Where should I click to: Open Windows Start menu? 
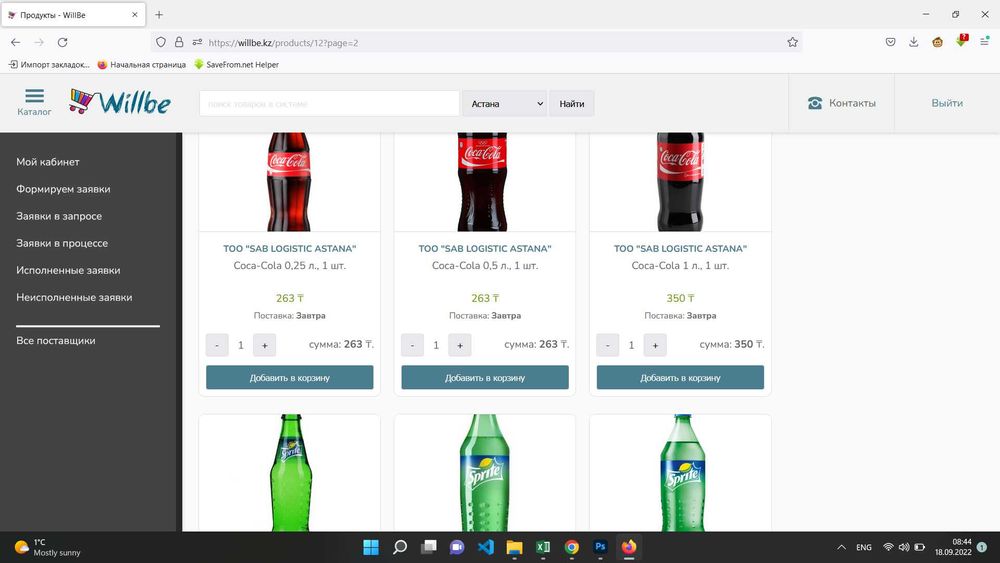(x=371, y=547)
